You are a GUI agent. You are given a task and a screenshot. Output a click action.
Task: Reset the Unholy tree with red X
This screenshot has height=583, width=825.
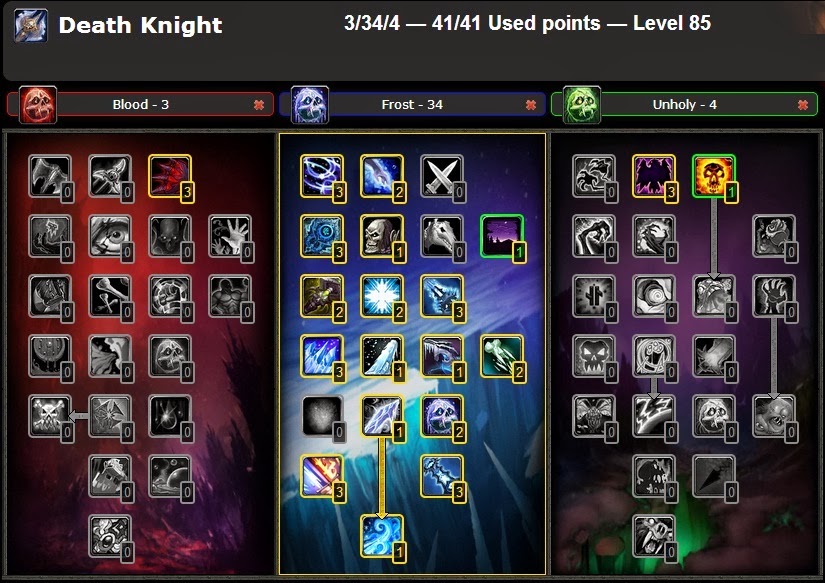(803, 105)
